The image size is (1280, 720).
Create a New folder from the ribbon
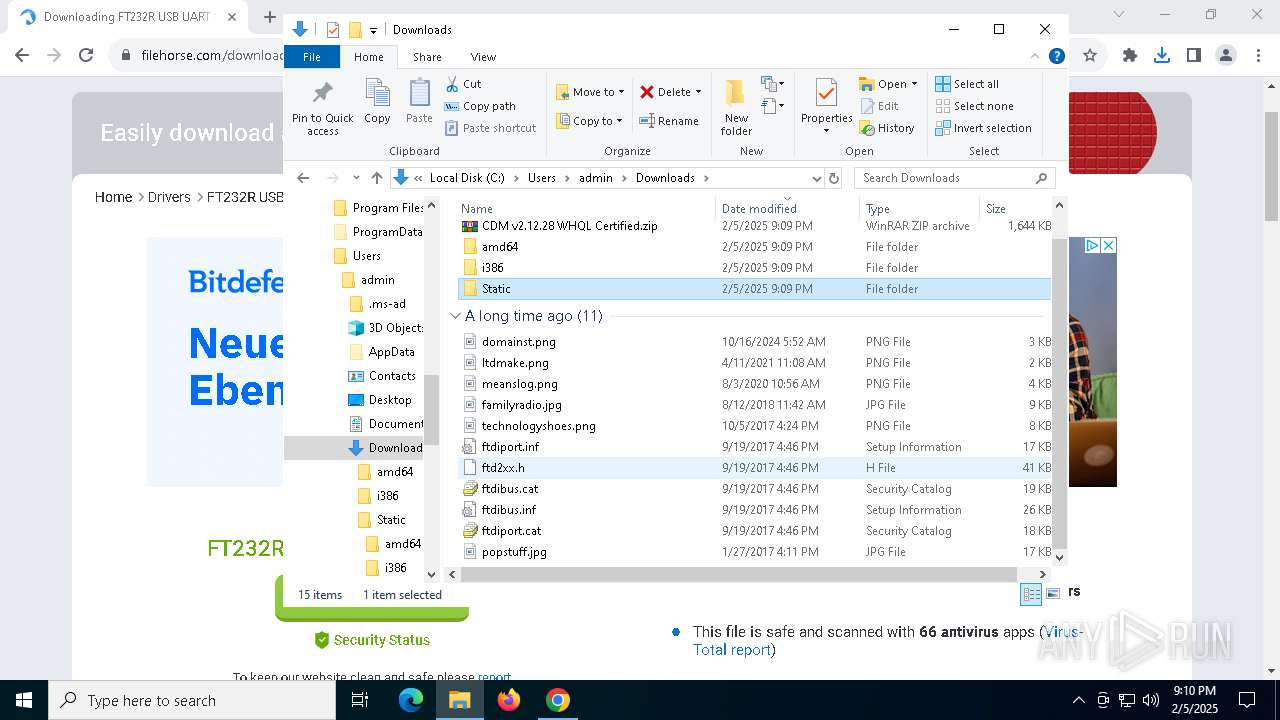(x=736, y=108)
